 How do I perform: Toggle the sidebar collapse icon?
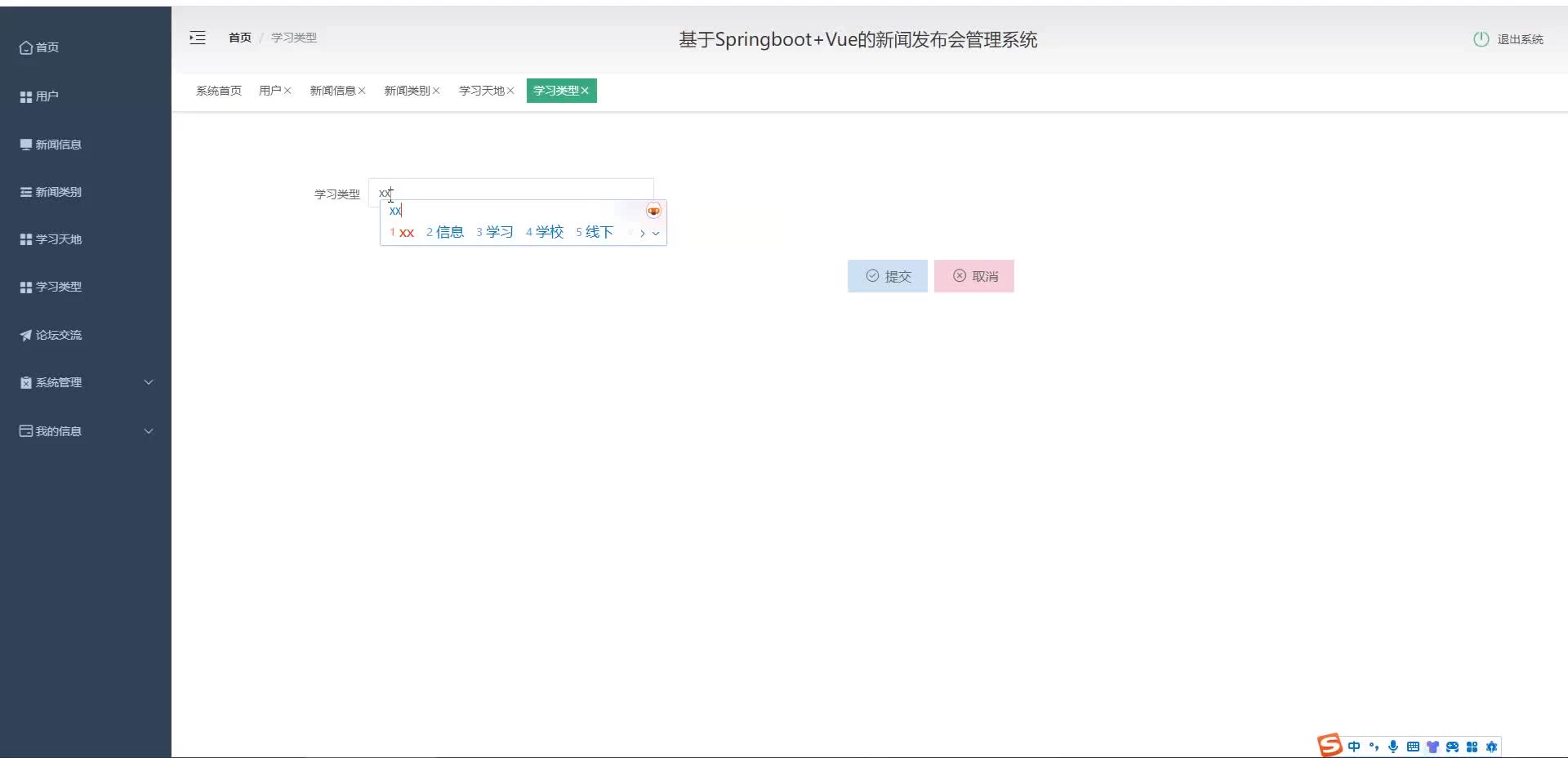[x=198, y=38]
